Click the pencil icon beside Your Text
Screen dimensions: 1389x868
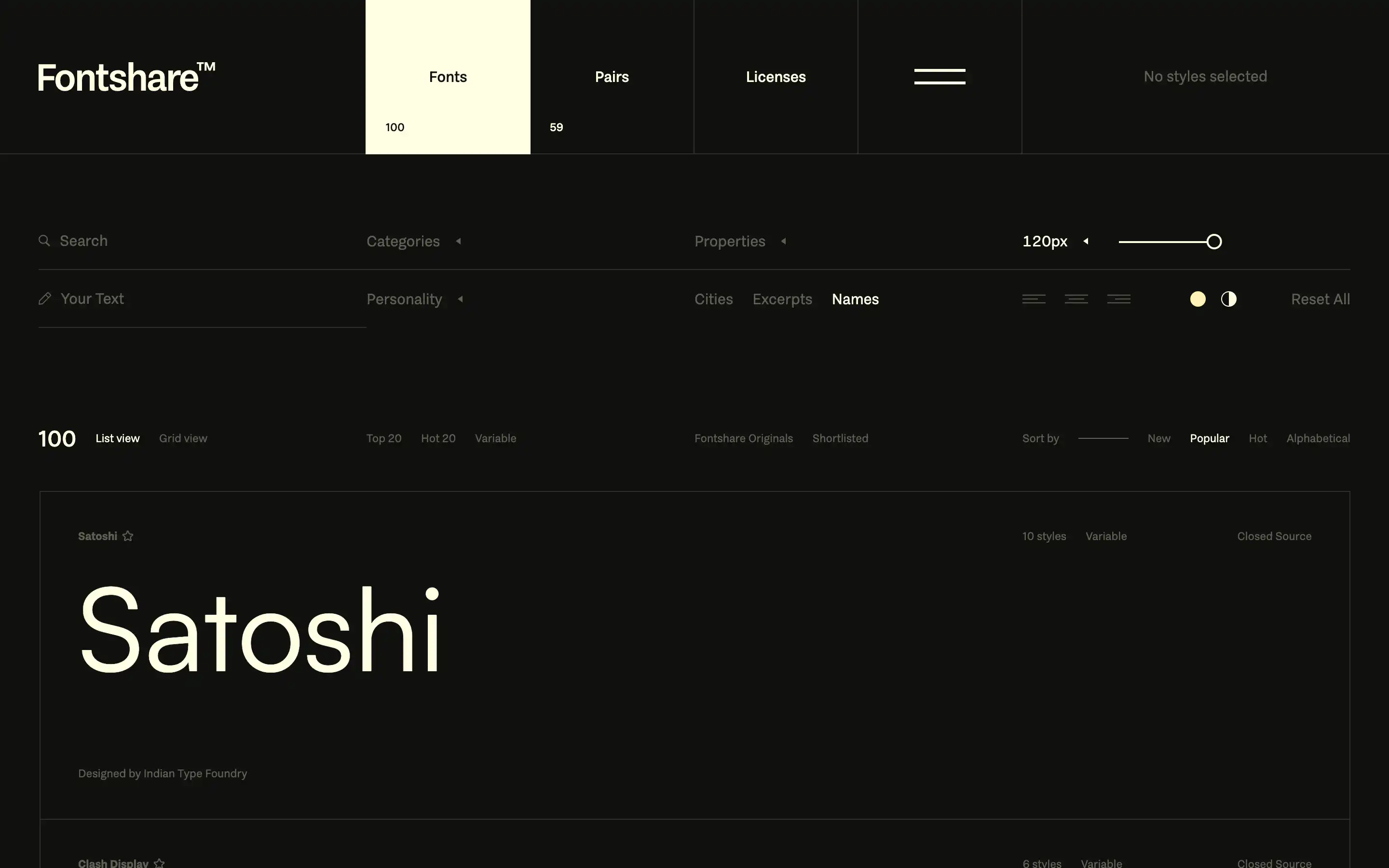click(45, 298)
